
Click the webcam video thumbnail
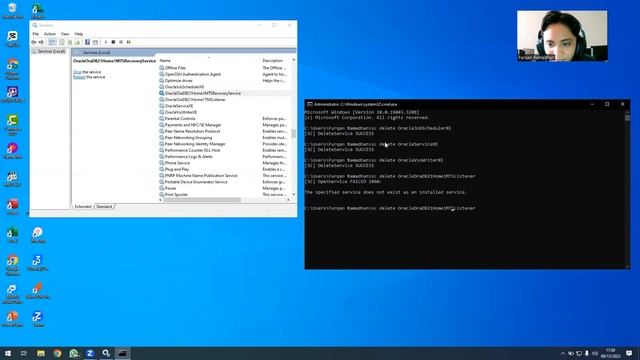tap(562, 36)
